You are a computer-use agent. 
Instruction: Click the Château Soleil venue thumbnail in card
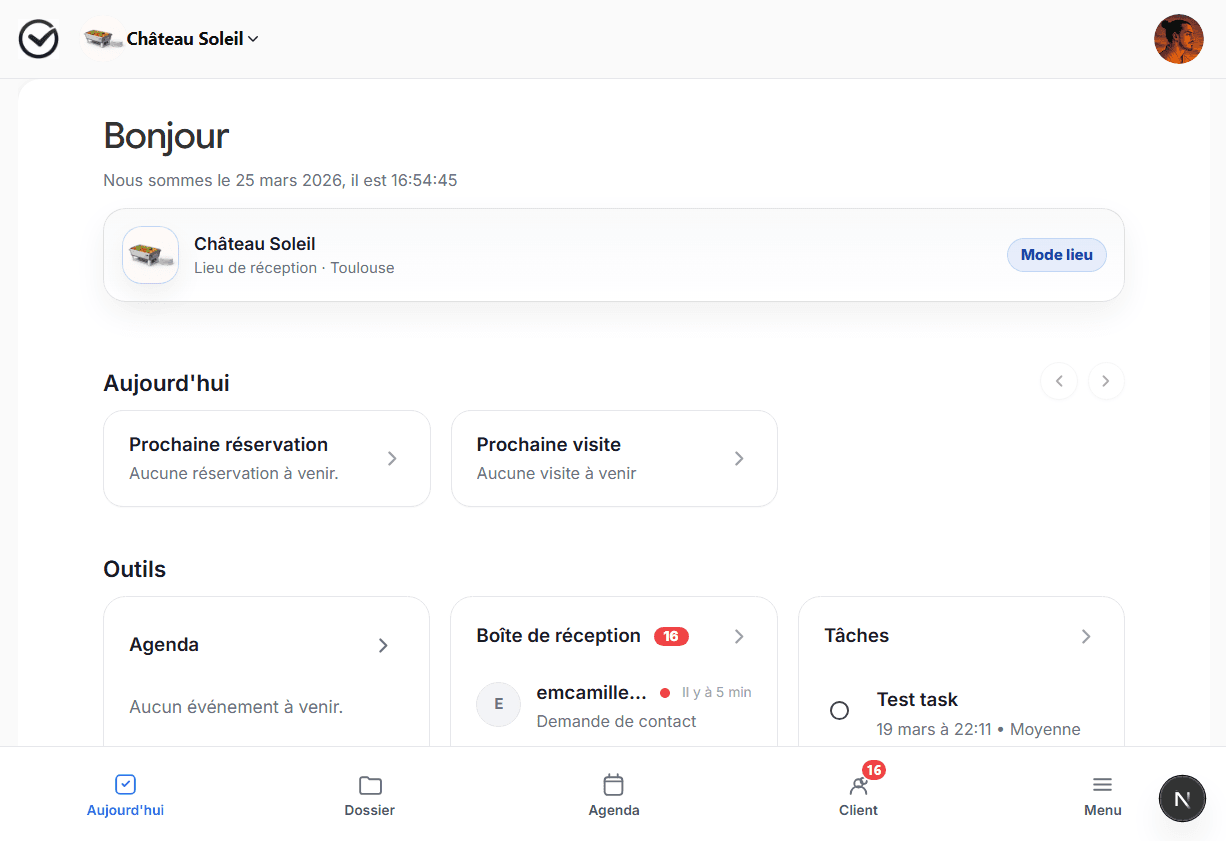coord(151,255)
